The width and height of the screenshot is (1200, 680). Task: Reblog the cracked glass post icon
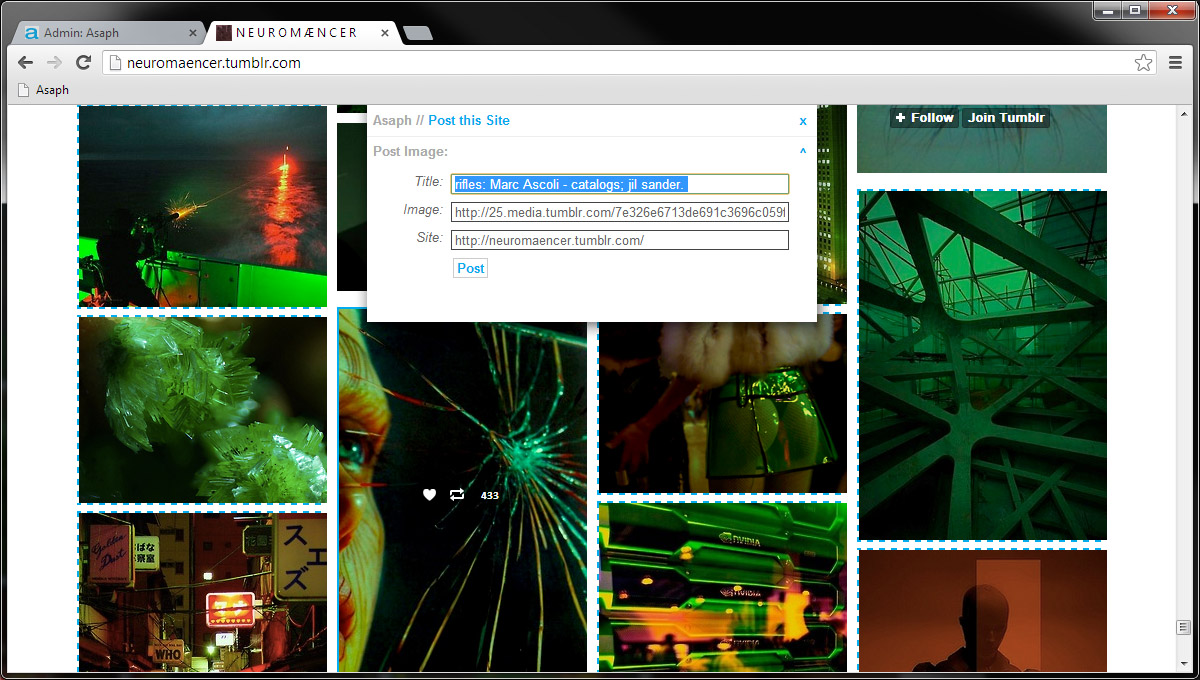tap(457, 495)
